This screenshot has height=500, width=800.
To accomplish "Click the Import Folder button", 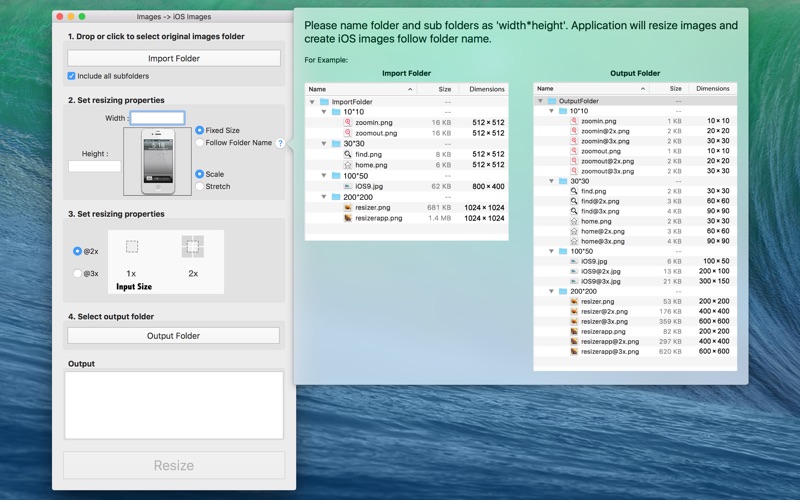I will pyautogui.click(x=174, y=58).
